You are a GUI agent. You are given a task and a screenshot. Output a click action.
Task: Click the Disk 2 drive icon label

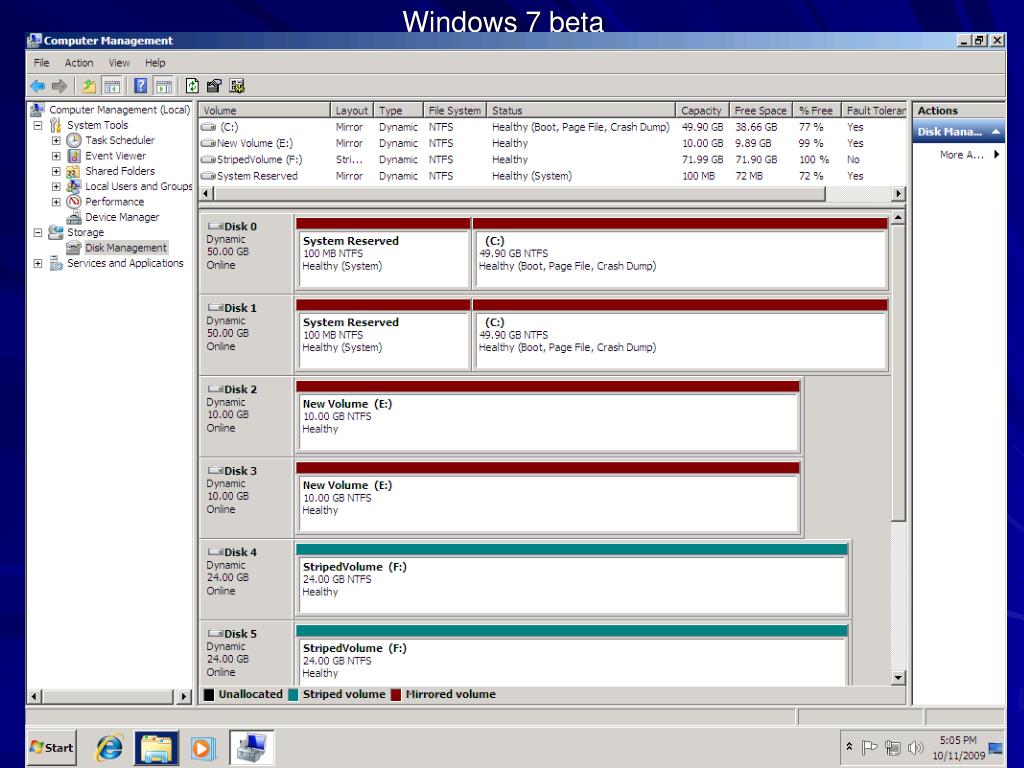point(232,389)
